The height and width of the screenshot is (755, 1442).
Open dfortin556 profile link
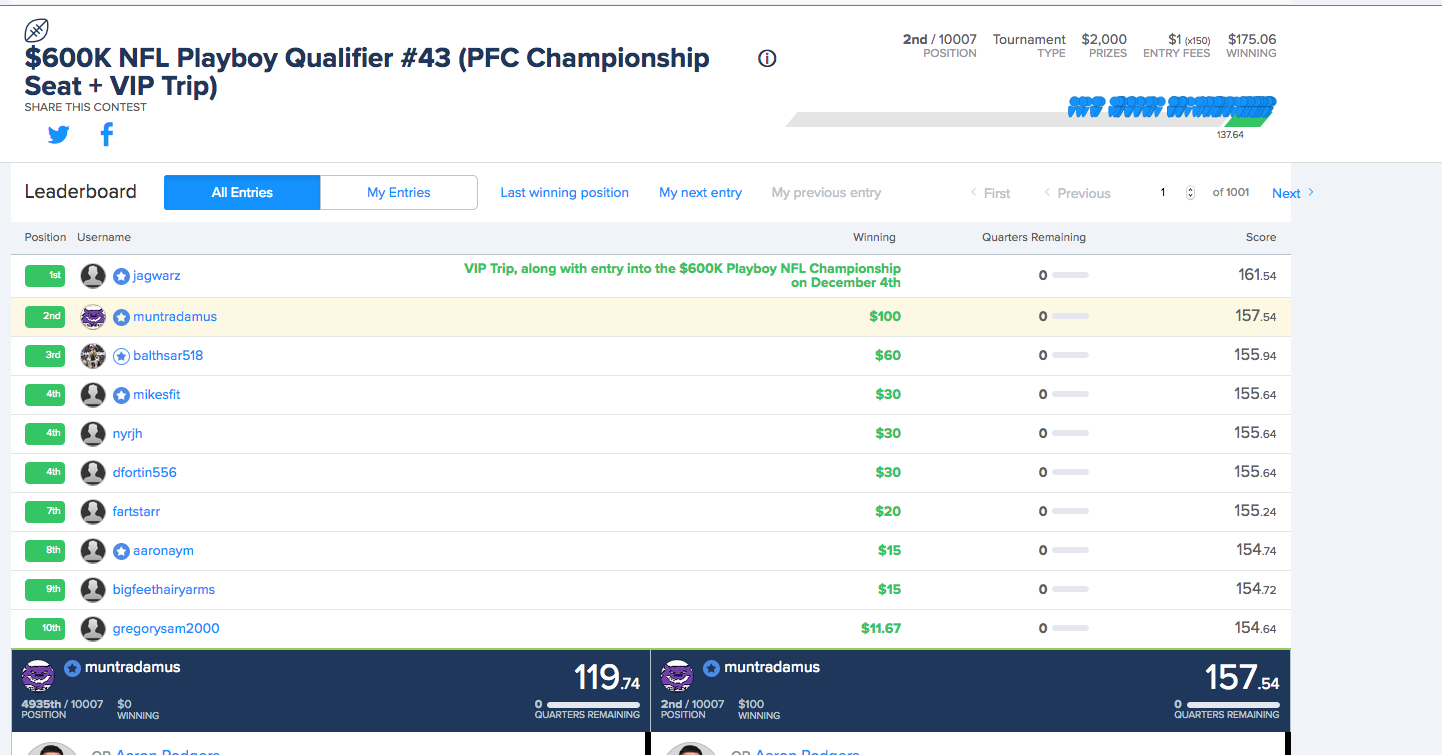coord(145,473)
